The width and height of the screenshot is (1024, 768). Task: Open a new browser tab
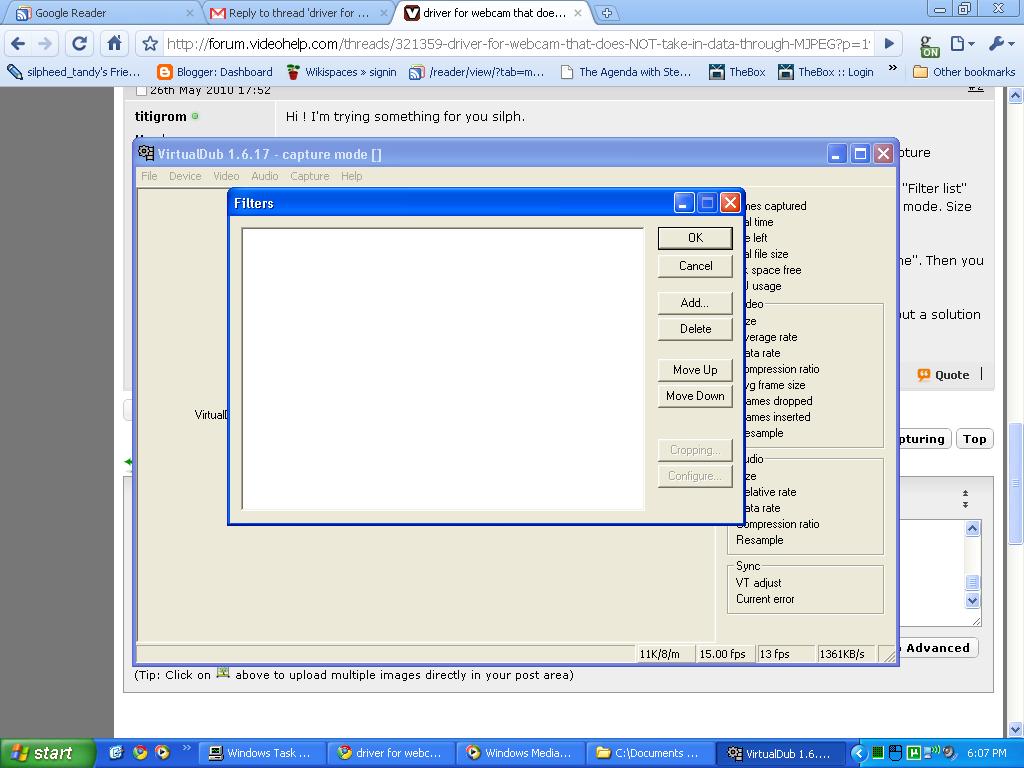607,12
